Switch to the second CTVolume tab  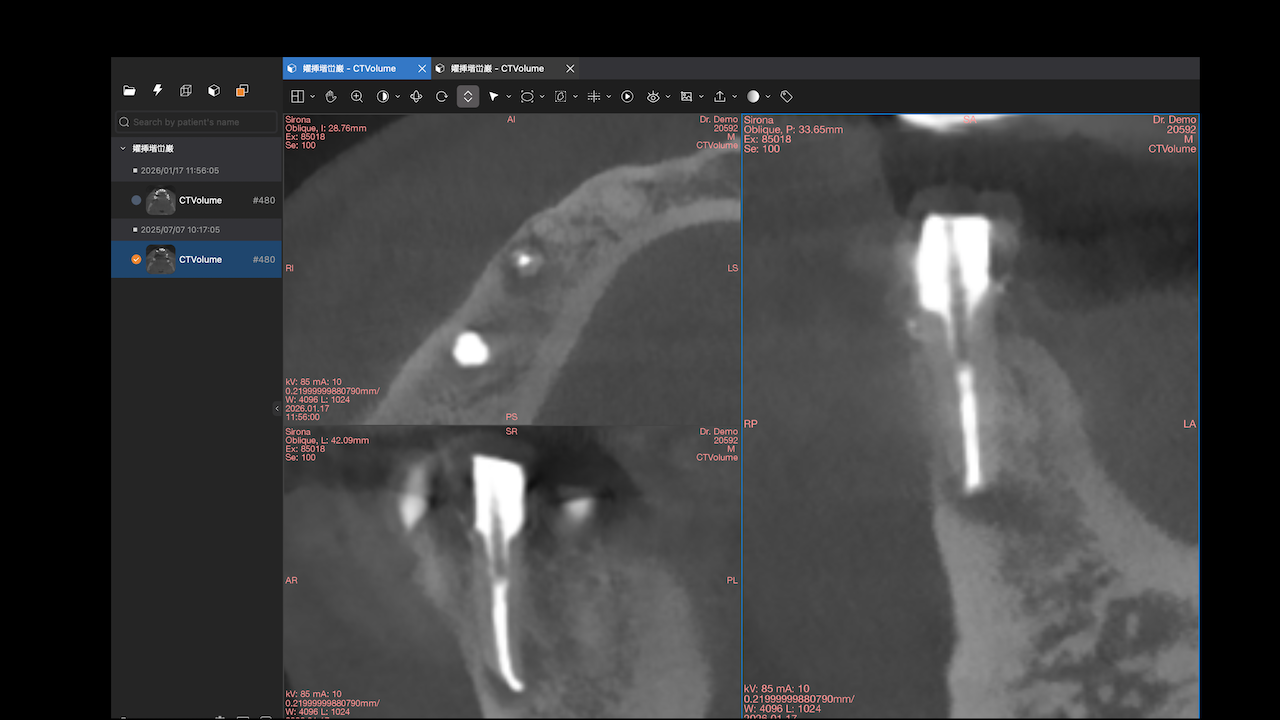click(497, 68)
